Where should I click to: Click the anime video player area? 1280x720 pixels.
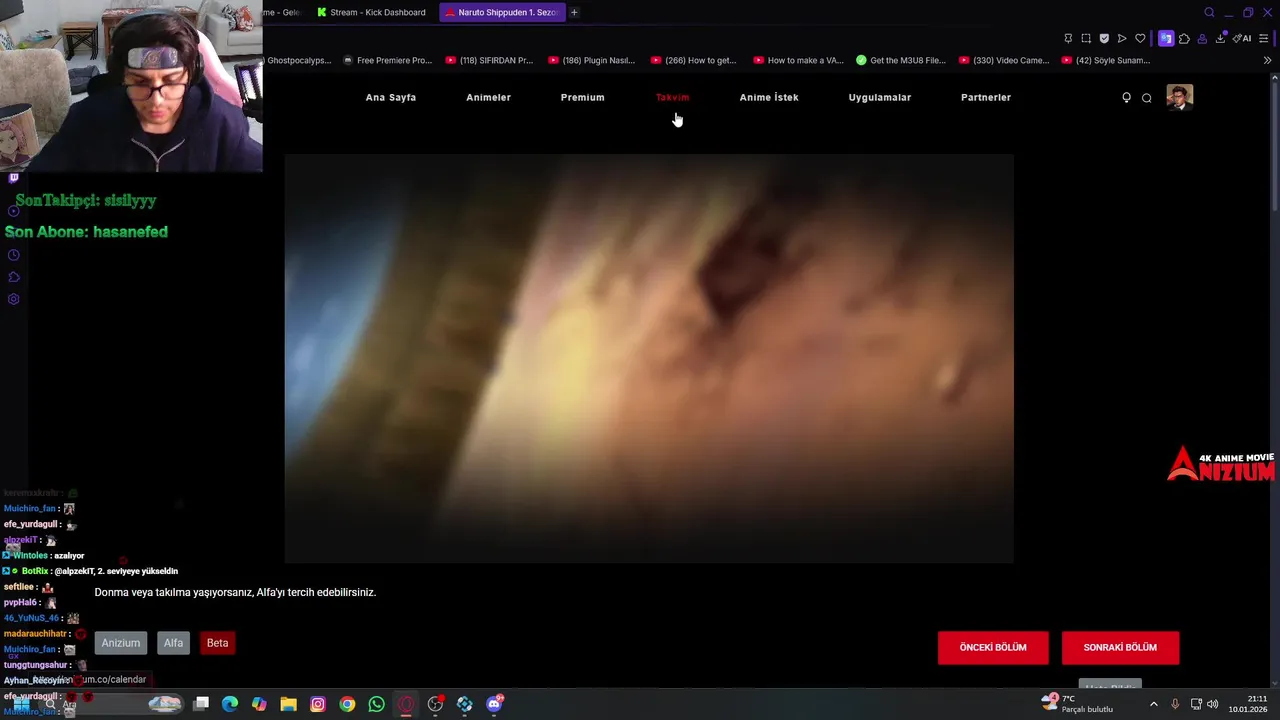click(649, 359)
